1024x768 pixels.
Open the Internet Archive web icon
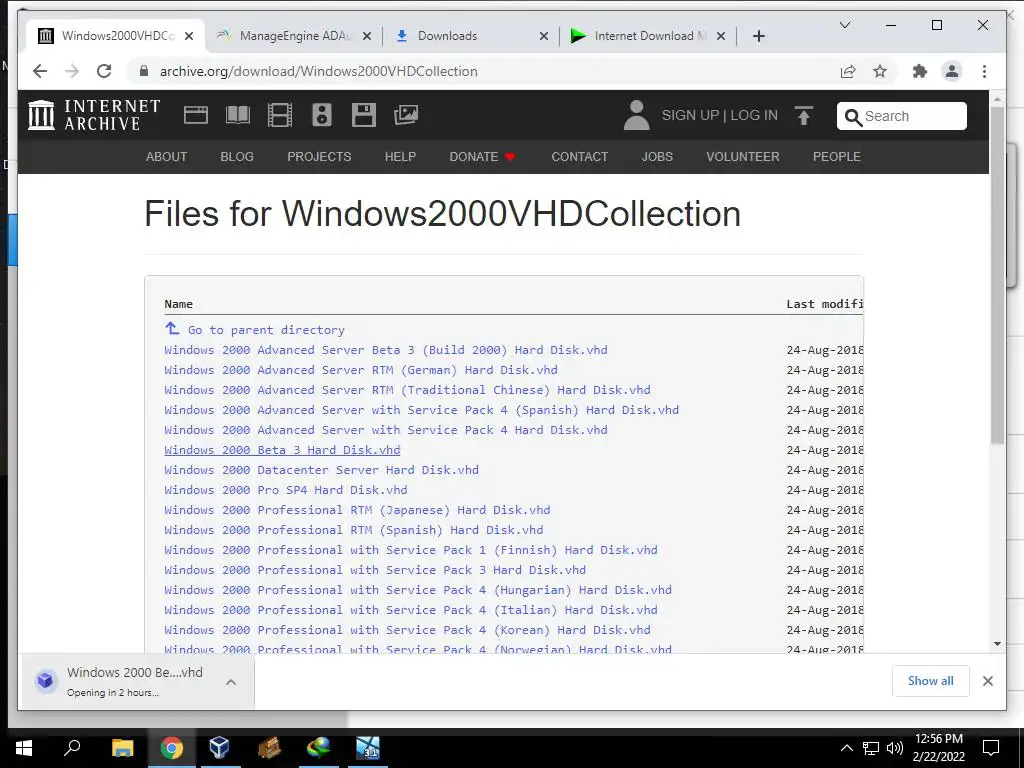tap(195, 115)
